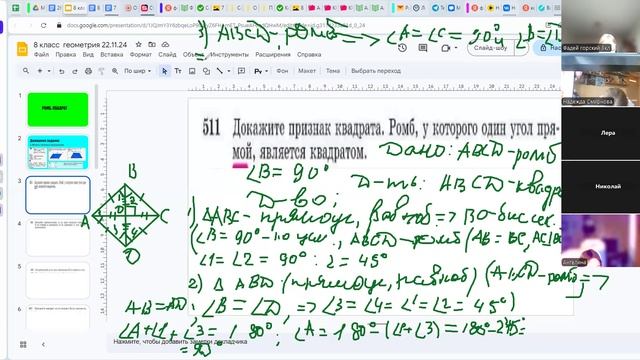Select slide 1 green thumbnail
Screen dimensions: 640x360
tap(58, 109)
